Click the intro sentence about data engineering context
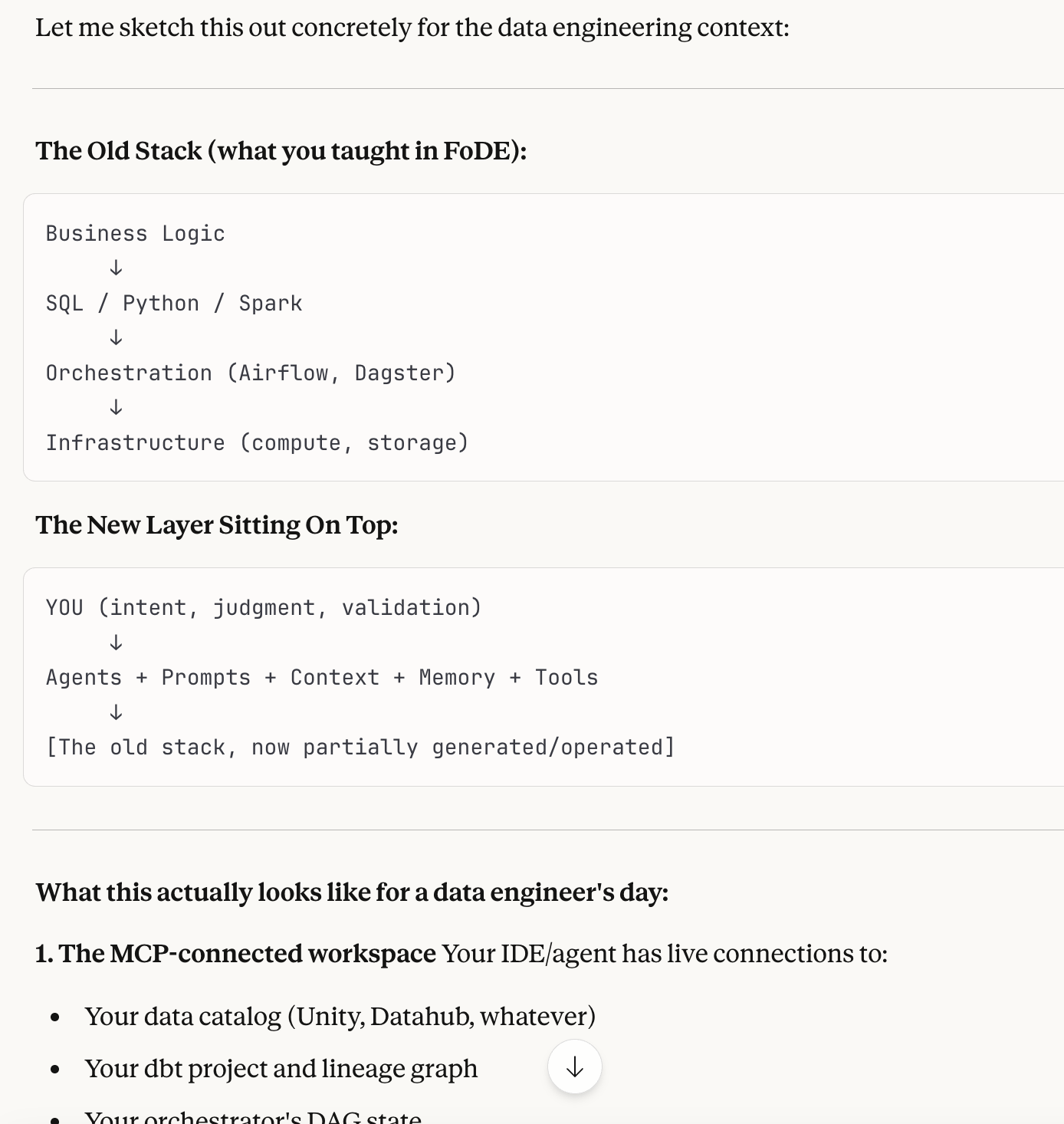Screen dimensions: 1064x1124 pos(412,28)
